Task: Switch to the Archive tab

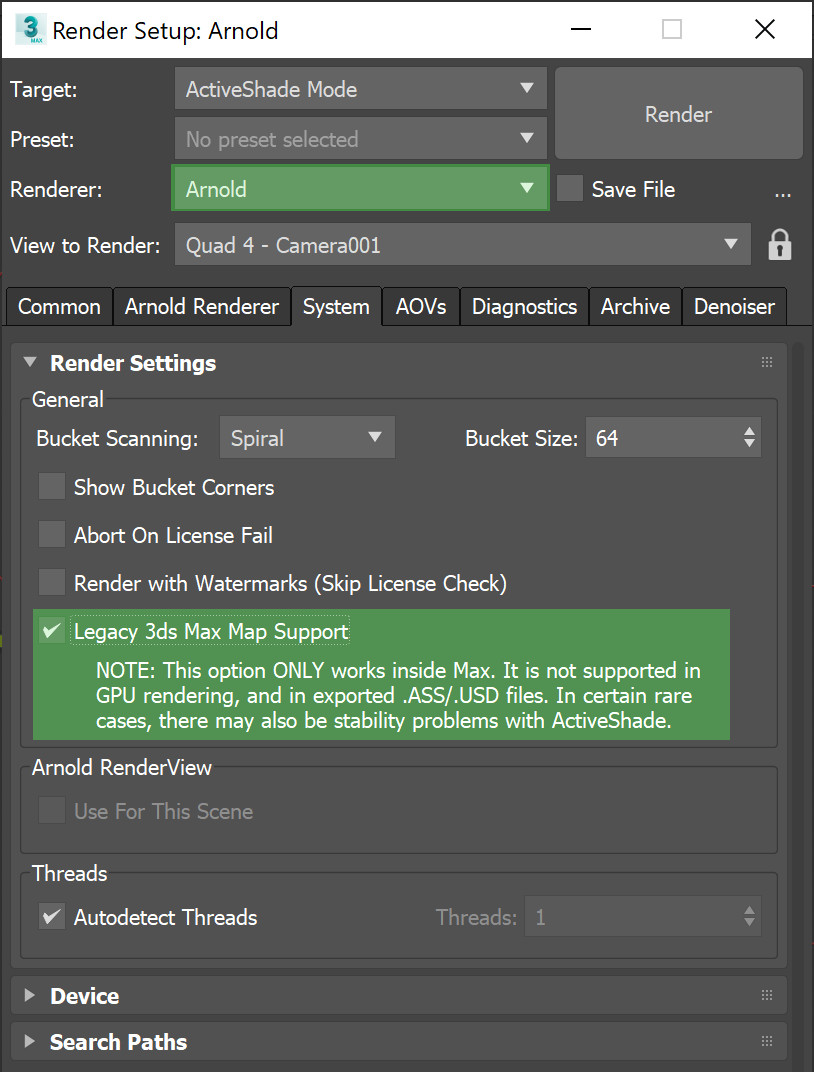Action: click(x=636, y=306)
